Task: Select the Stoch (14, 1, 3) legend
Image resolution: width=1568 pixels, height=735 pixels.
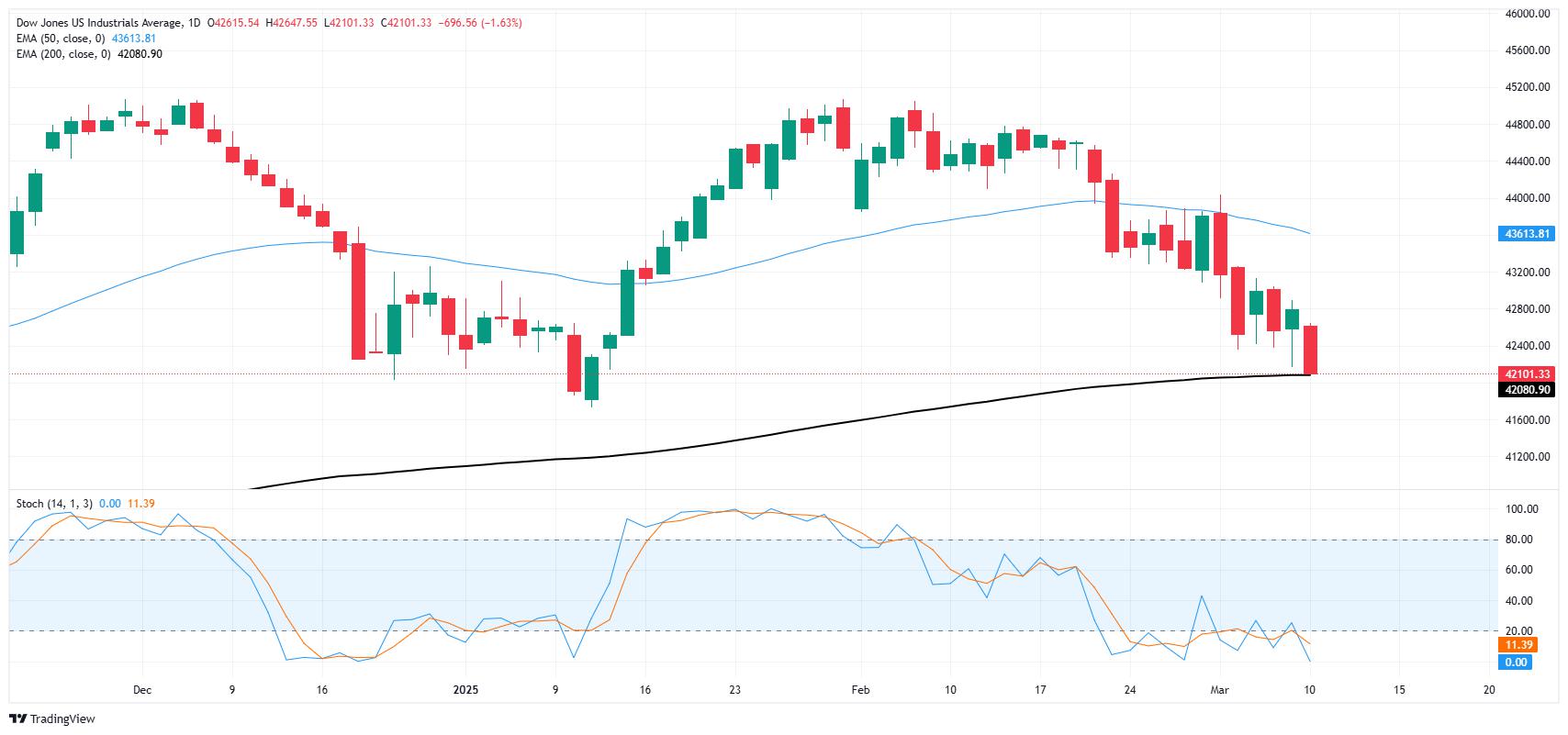Action: click(x=53, y=503)
